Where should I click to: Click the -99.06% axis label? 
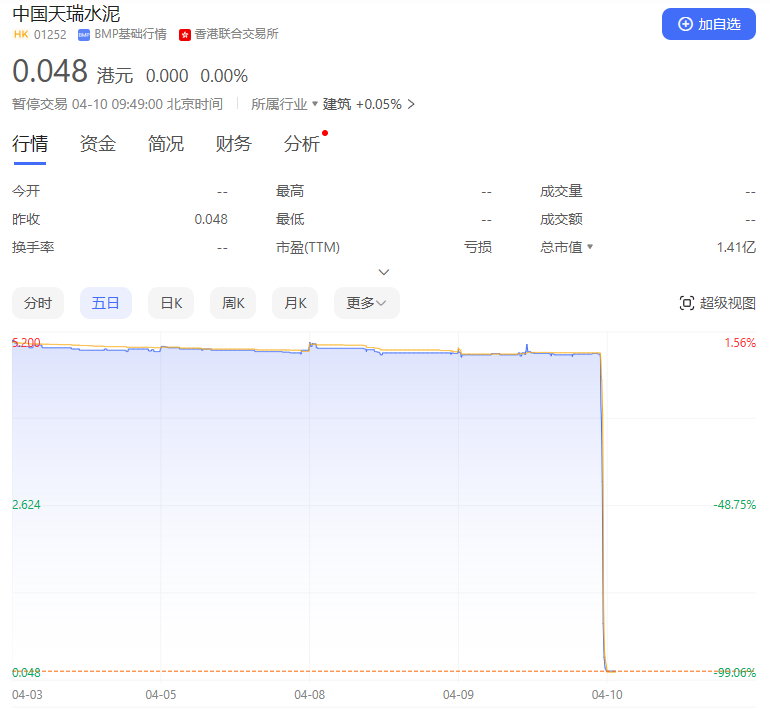click(735, 673)
